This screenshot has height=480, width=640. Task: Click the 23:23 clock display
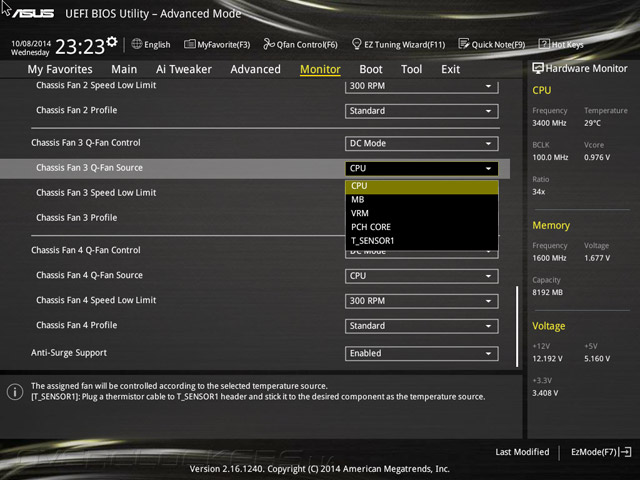coord(80,46)
